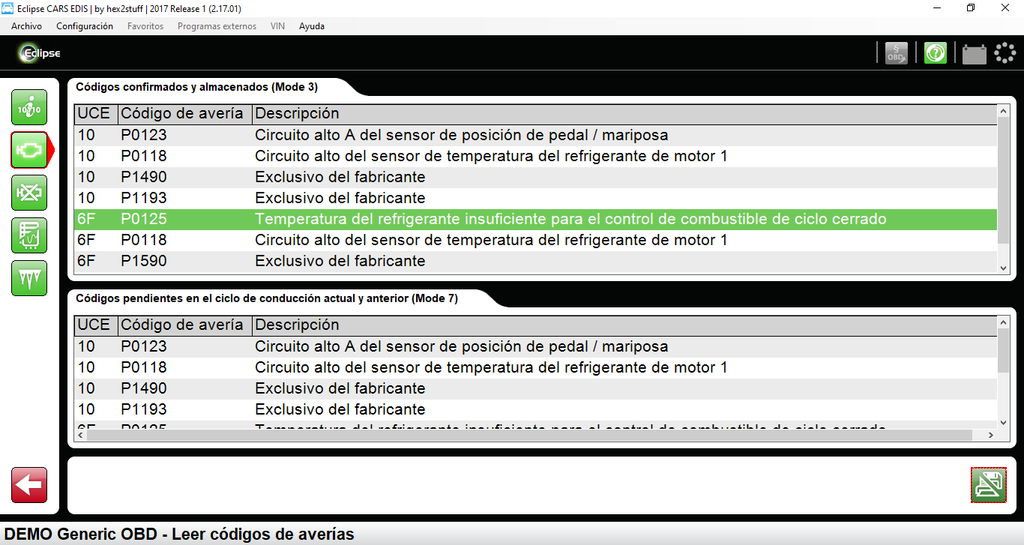This screenshot has height=545, width=1024.
Task: Open the green help question mark icon
Action: [x=935, y=53]
